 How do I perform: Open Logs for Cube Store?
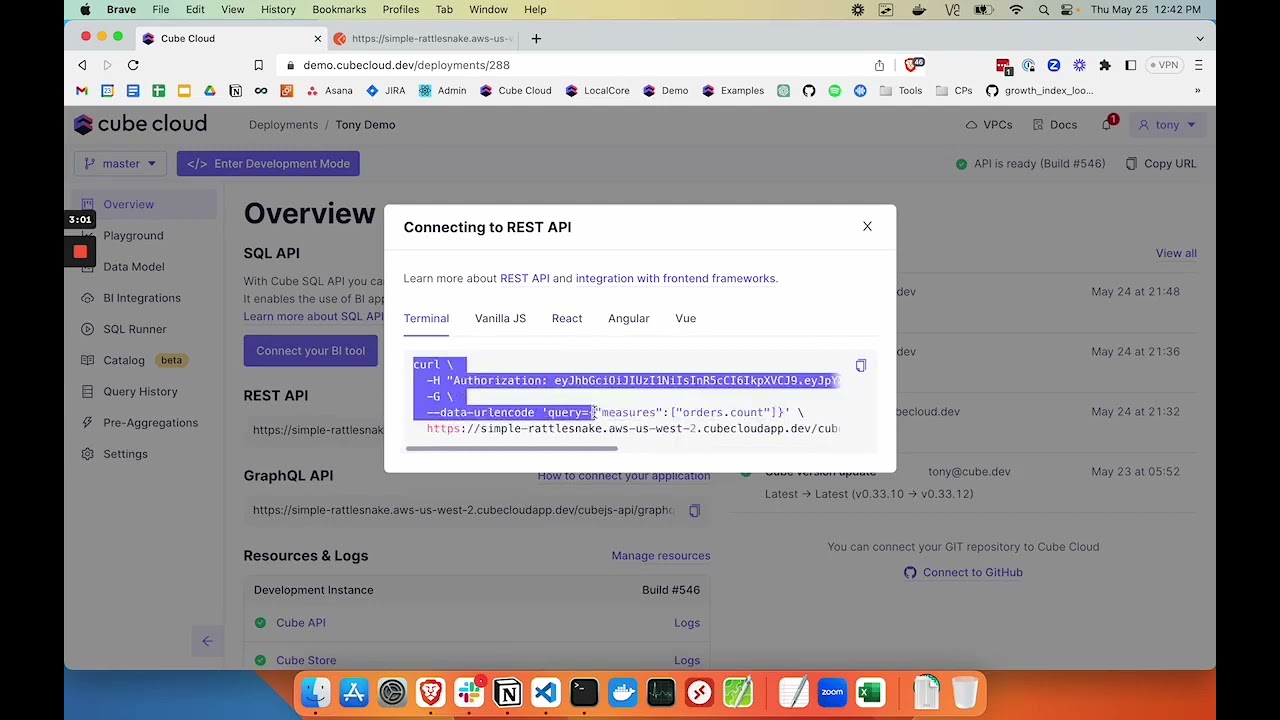click(687, 660)
